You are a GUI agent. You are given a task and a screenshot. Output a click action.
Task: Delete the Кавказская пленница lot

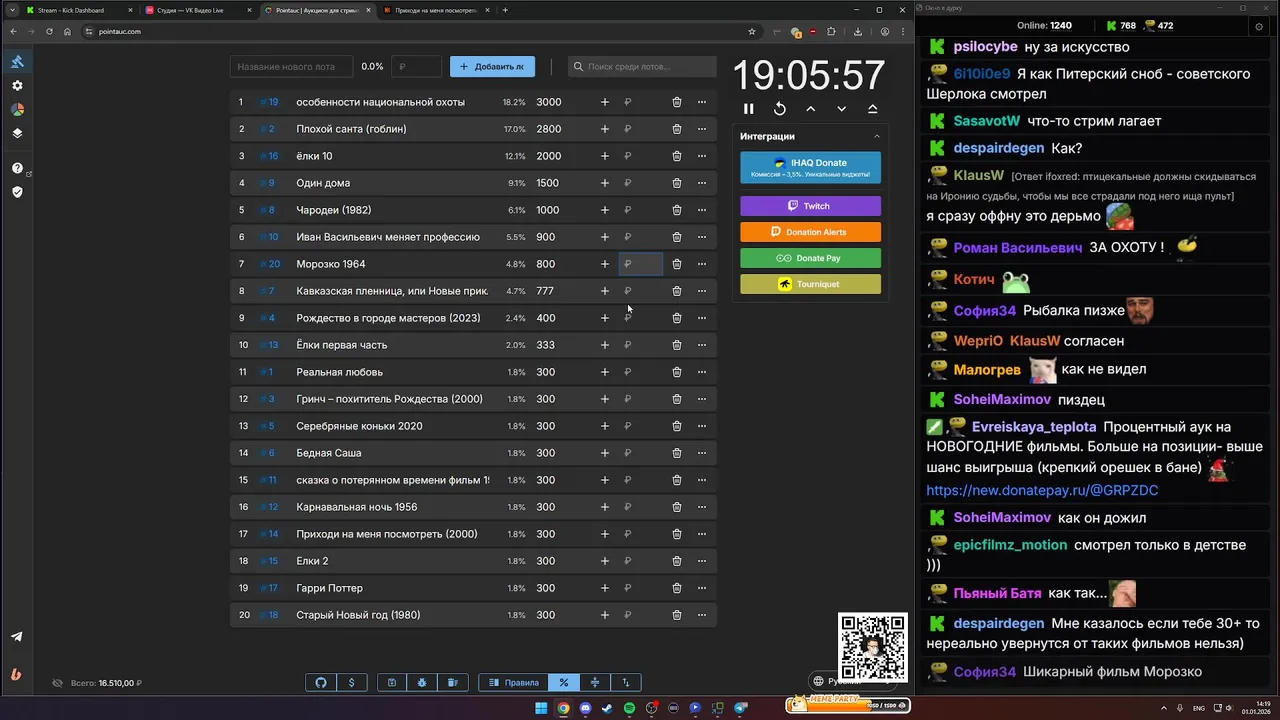coord(677,291)
